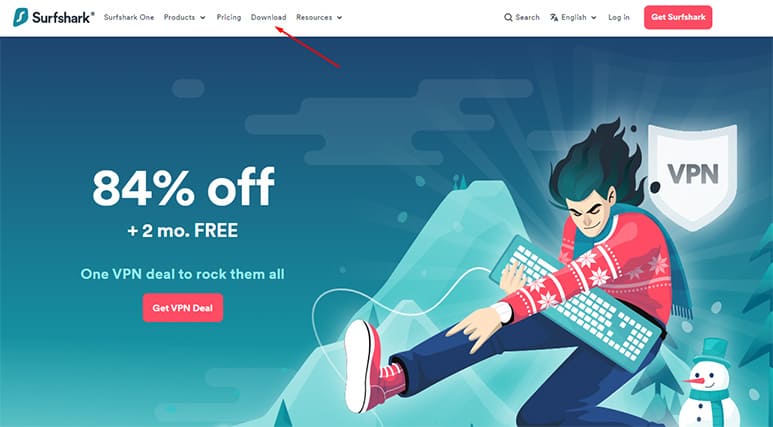Image resolution: width=773 pixels, height=427 pixels.
Task: Click the VPN shield graphic
Action: click(693, 177)
